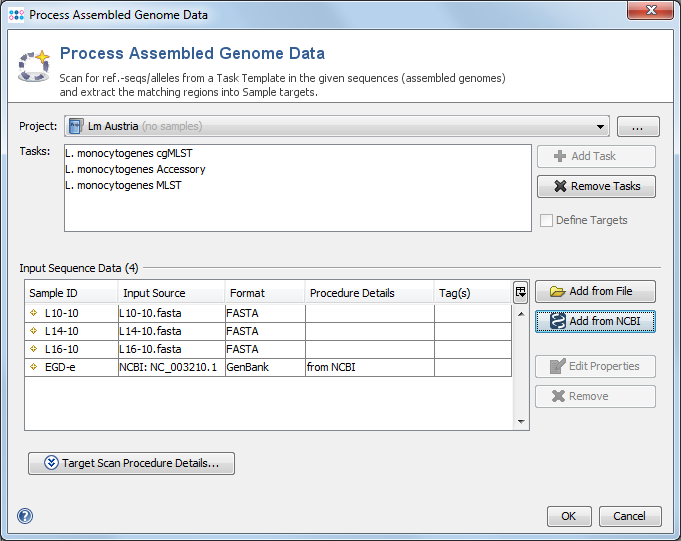
Task: Browse projects with the ellipsis button
Action: [x=638, y=127]
